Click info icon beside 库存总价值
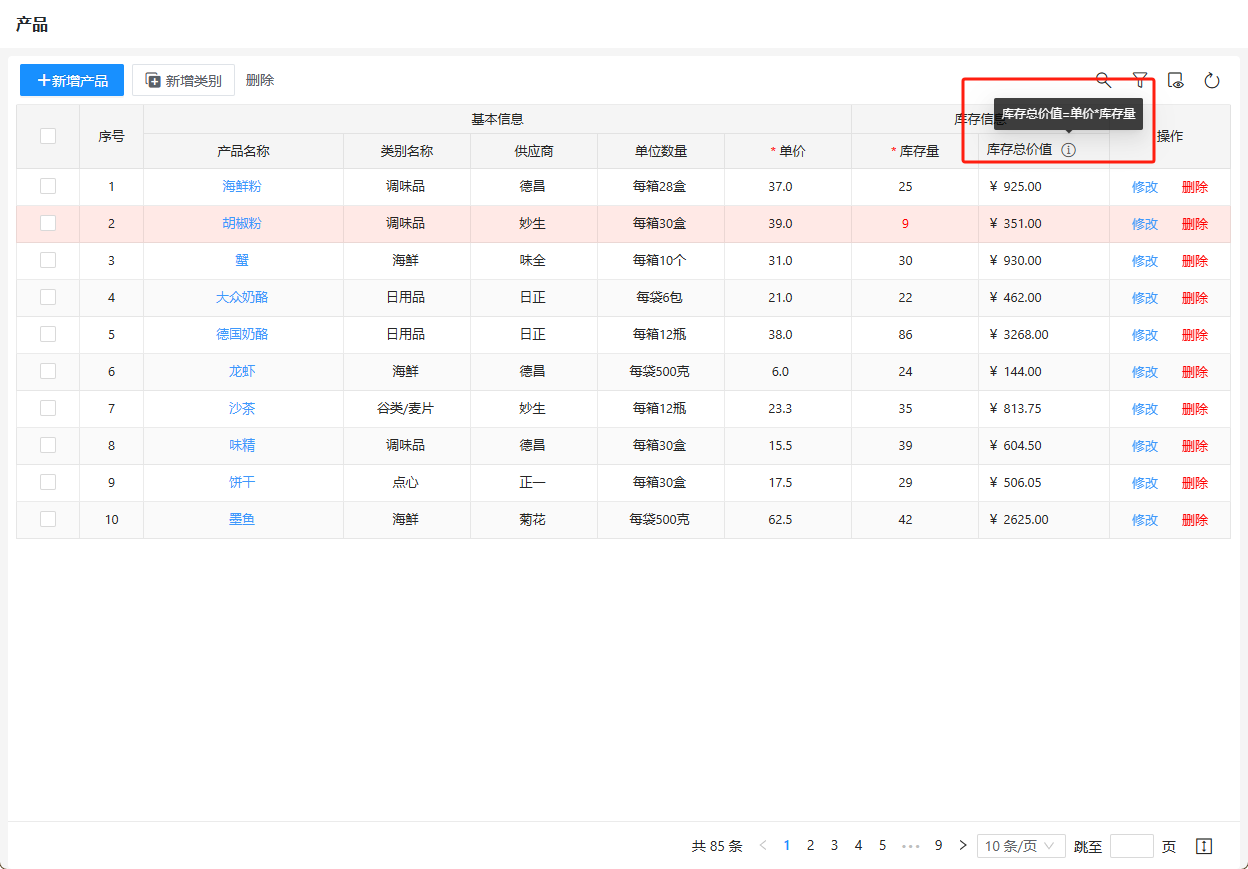This screenshot has height=869, width=1248. [1068, 150]
